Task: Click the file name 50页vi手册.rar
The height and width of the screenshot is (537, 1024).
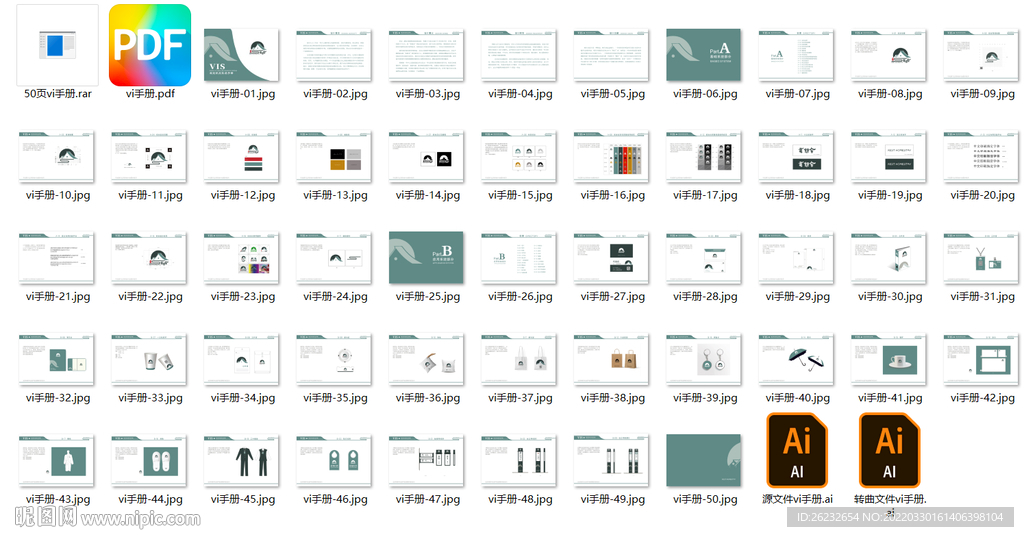Action: pyautogui.click(x=58, y=93)
